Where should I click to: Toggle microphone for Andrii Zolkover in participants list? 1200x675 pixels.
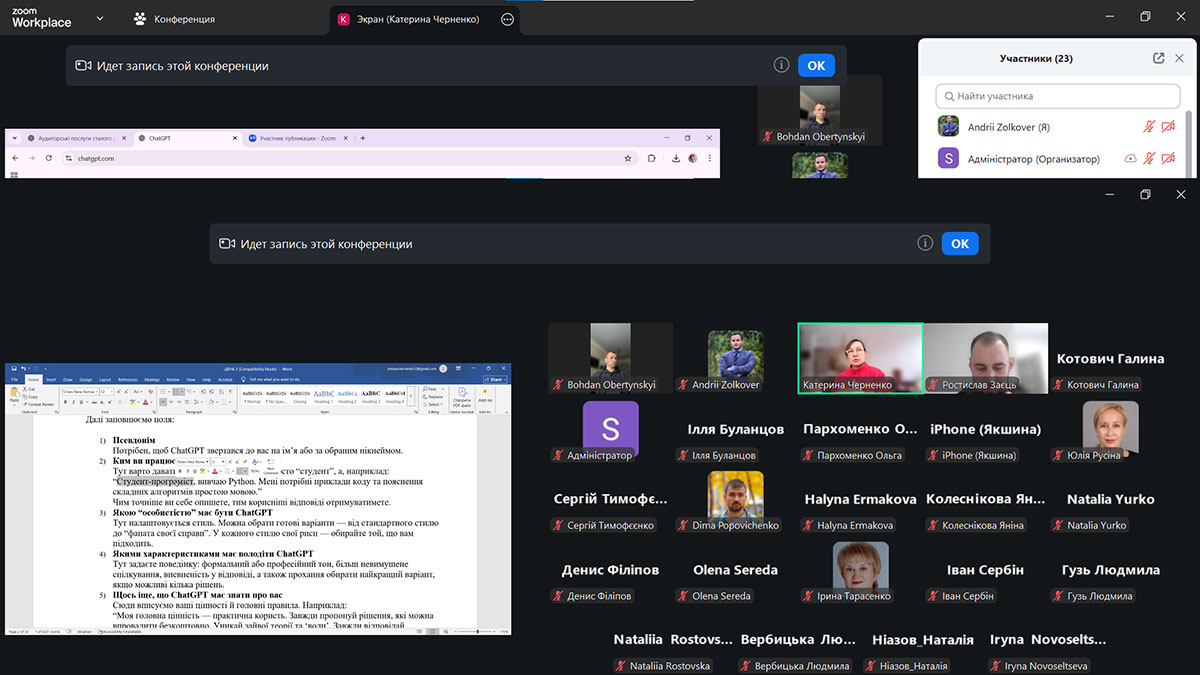(1150, 127)
